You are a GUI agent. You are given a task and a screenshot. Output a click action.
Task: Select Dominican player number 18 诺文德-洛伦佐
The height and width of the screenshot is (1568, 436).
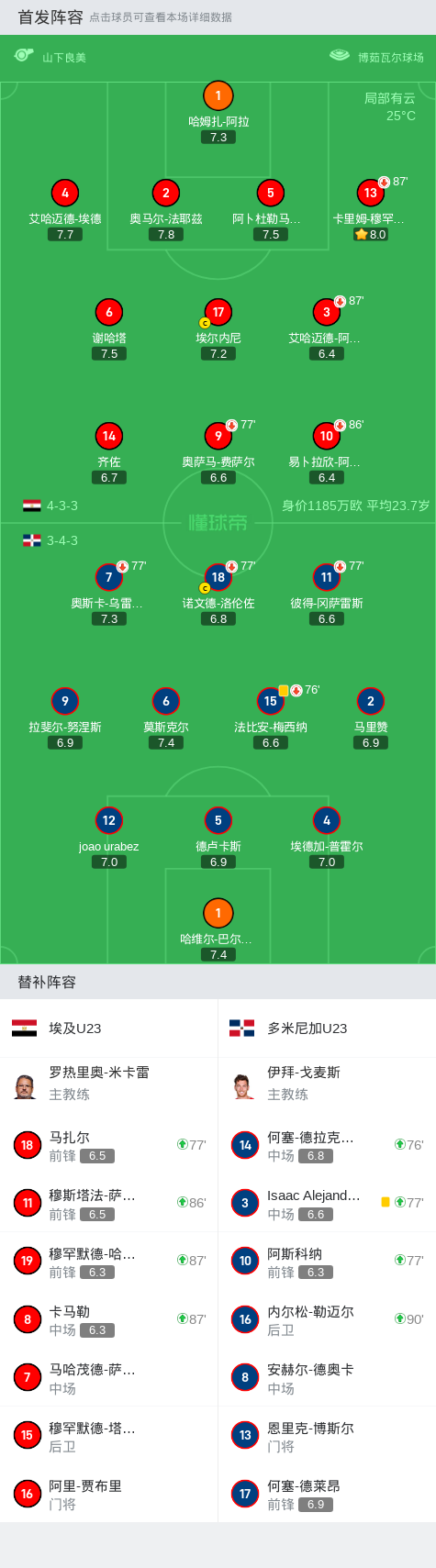(218, 577)
